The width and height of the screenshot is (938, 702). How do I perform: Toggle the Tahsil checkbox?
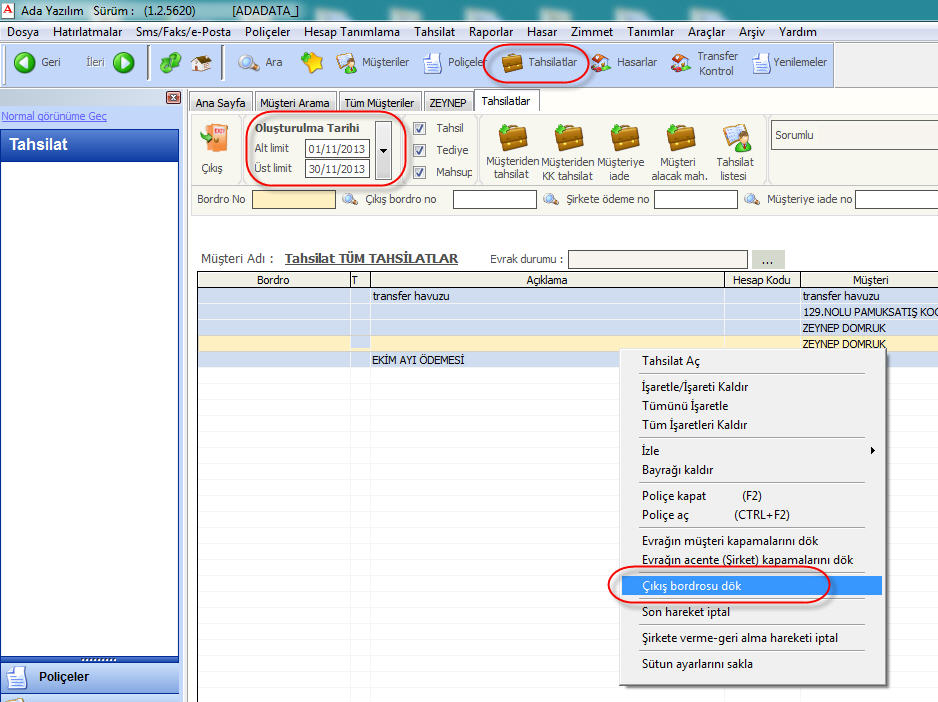pyautogui.click(x=420, y=128)
